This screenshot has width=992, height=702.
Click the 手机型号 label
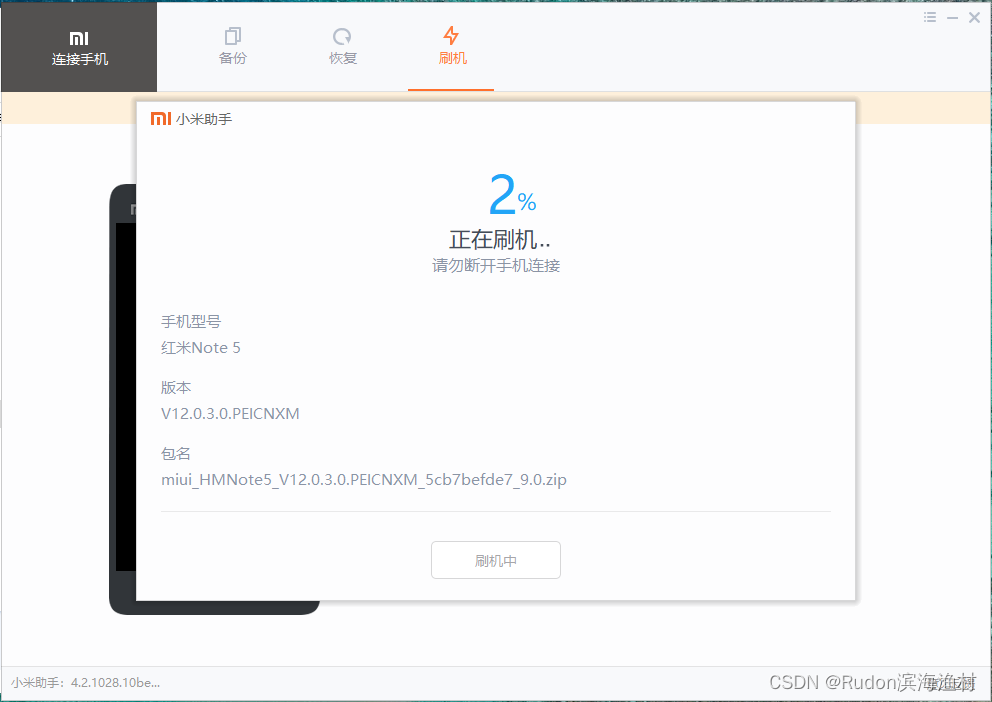pyautogui.click(x=191, y=321)
